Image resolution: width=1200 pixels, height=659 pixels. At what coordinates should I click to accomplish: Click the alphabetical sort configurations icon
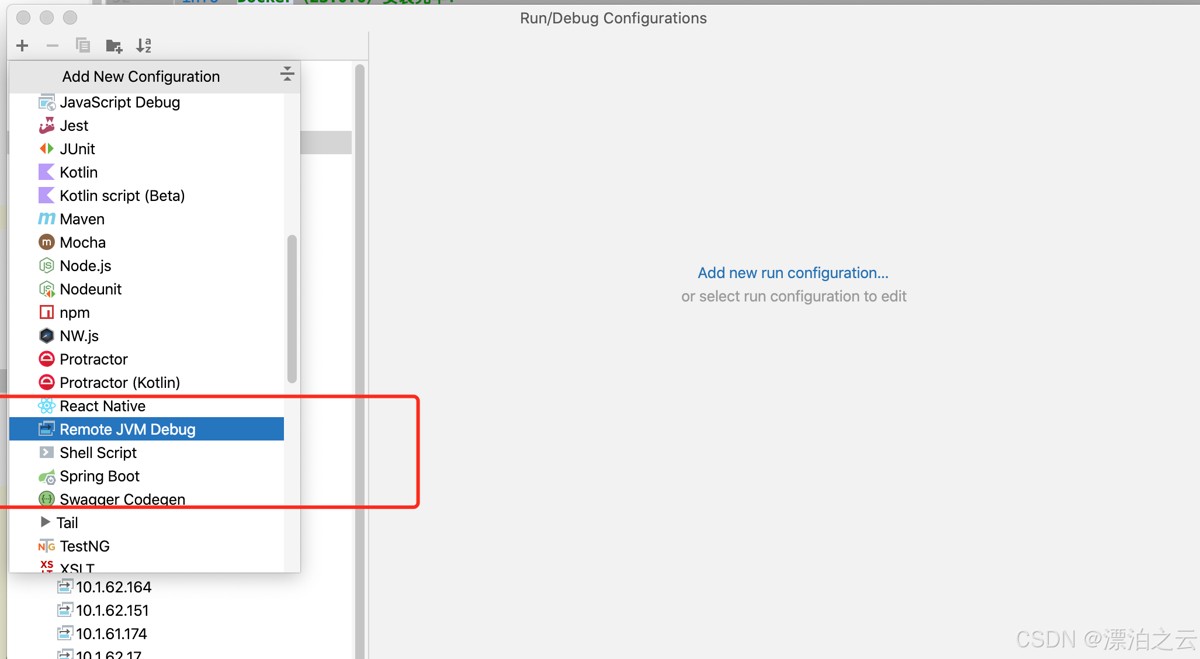click(x=144, y=46)
